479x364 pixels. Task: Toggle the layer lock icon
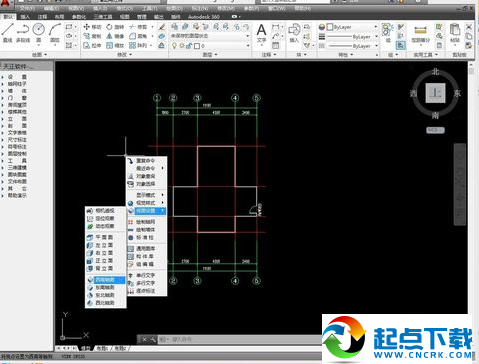click(x=189, y=46)
